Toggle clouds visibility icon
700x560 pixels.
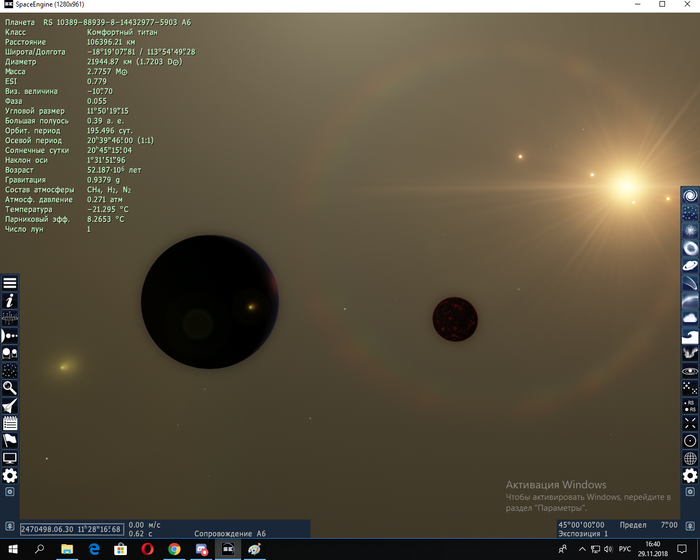(x=690, y=318)
